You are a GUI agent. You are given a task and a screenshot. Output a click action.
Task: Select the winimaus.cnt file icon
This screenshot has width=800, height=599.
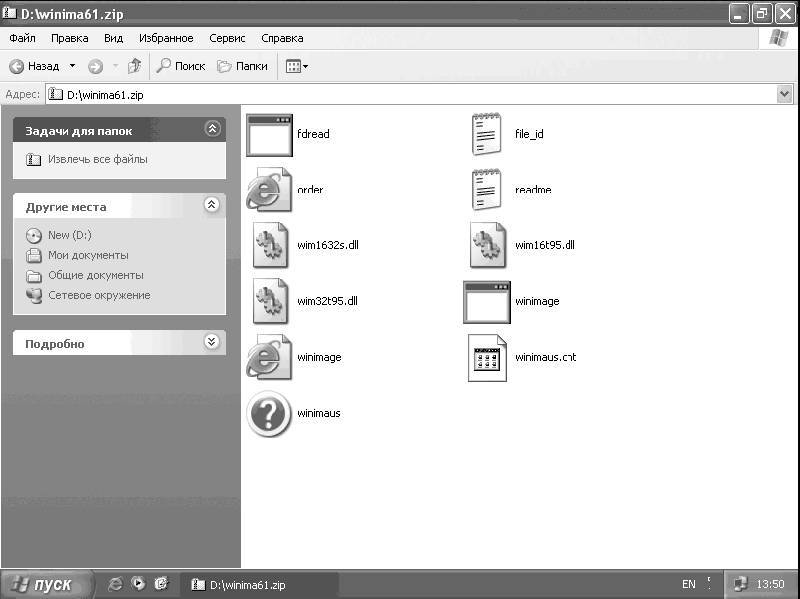(486, 358)
